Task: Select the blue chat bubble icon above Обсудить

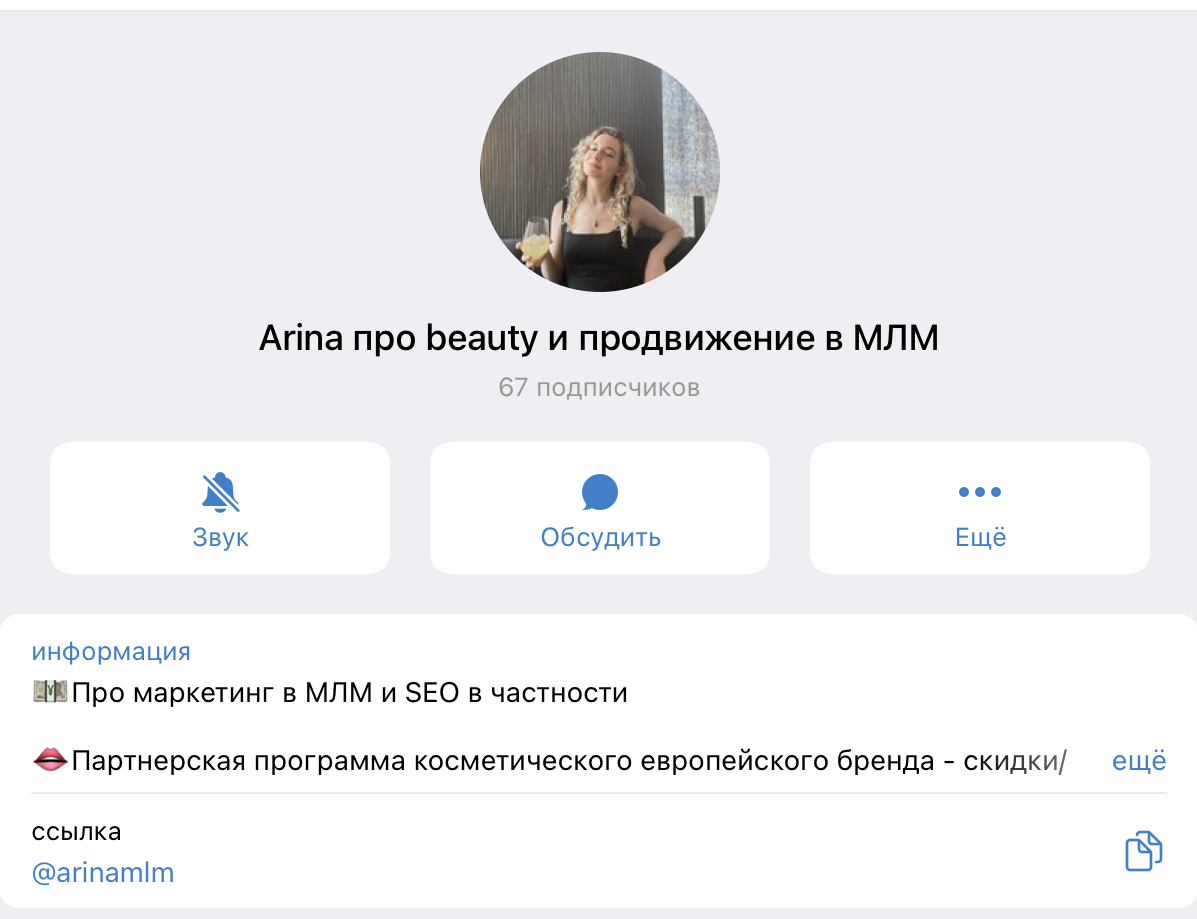Action: (599, 490)
